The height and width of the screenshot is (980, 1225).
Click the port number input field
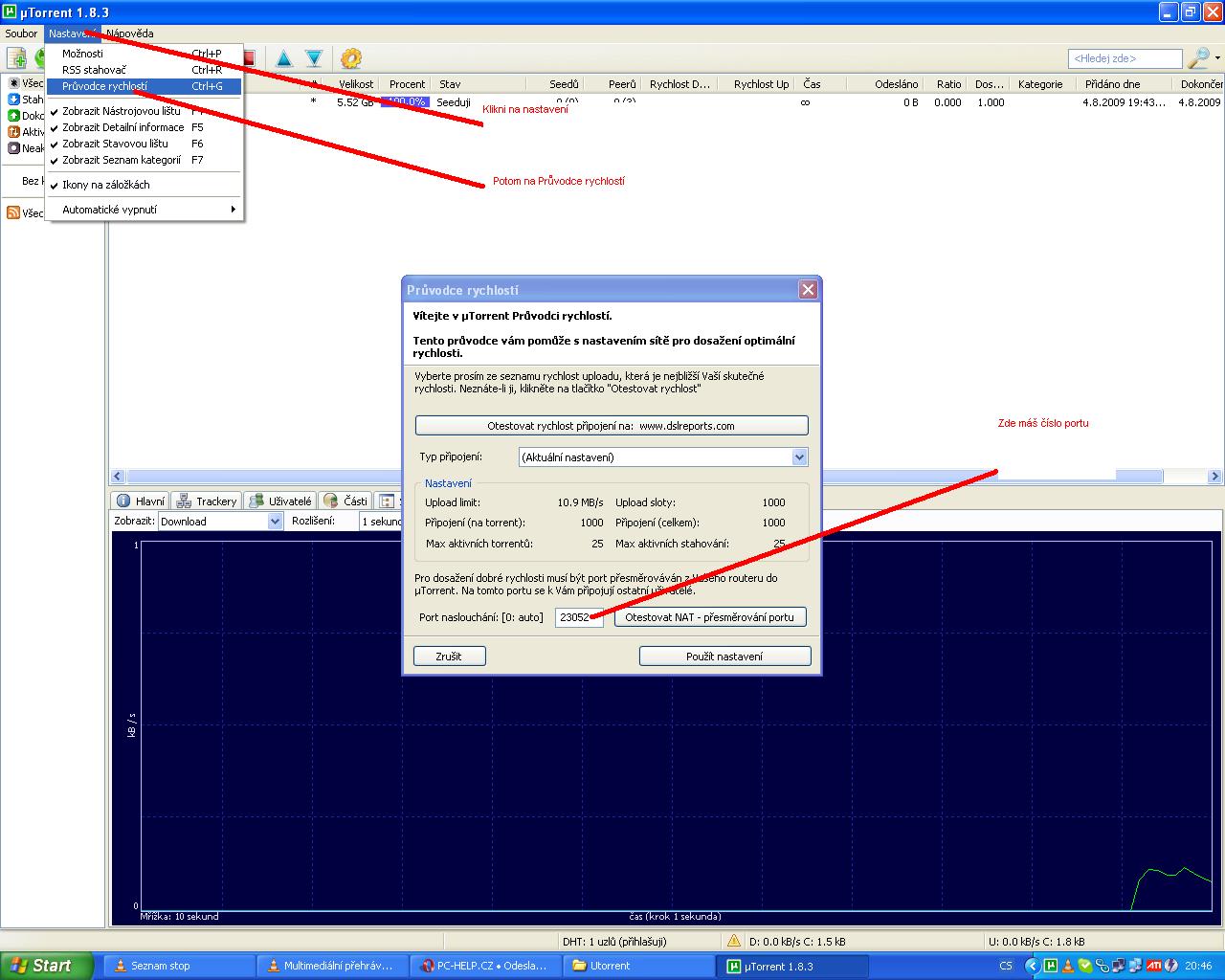578,617
